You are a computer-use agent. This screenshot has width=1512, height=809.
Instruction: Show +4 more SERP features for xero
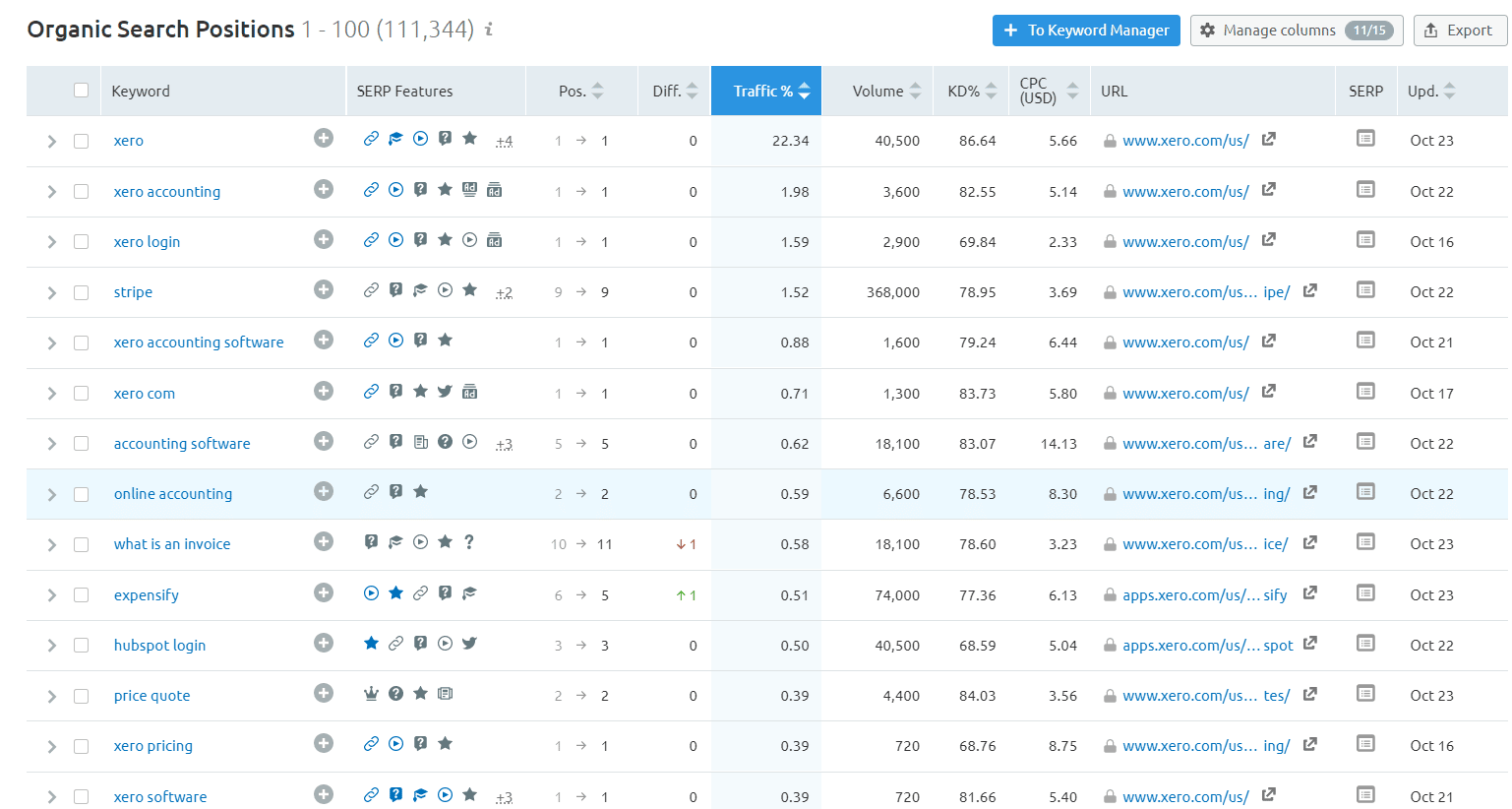coord(504,142)
